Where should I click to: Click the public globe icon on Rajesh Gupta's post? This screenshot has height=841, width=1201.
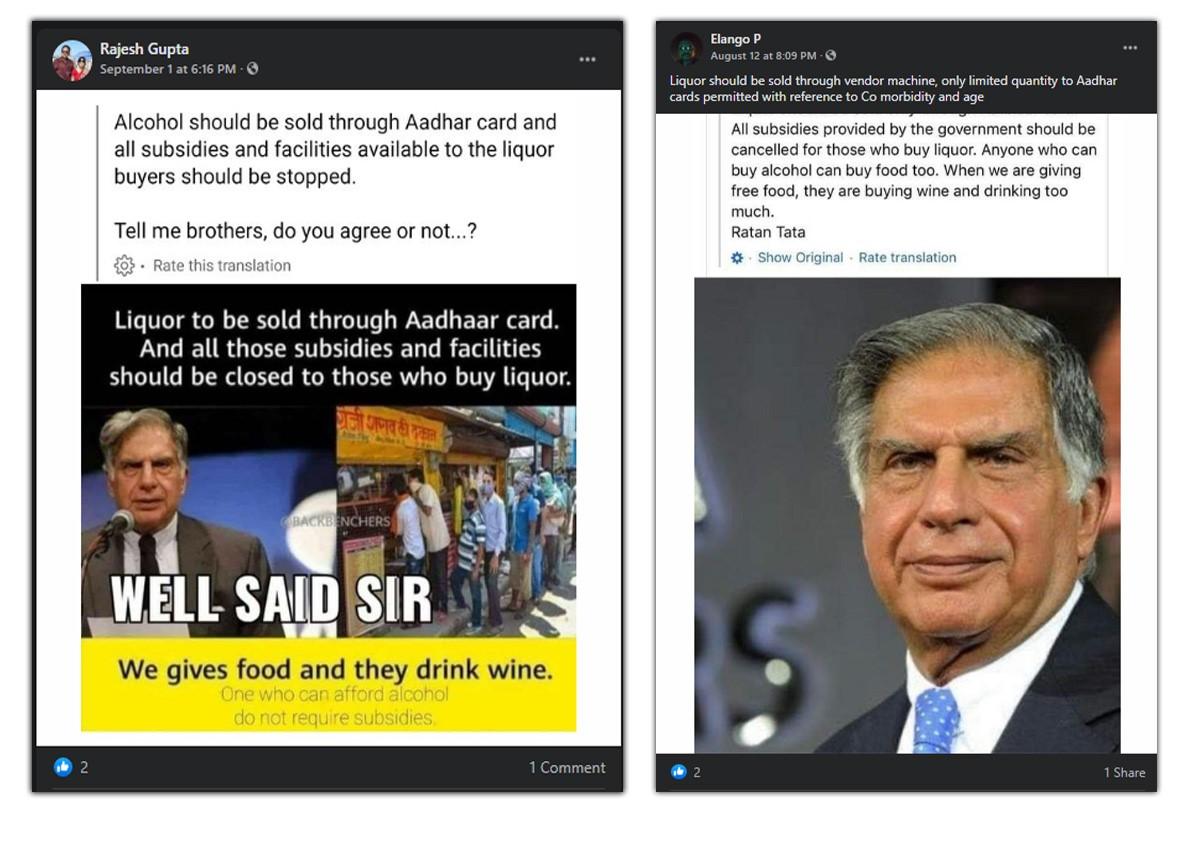point(252,69)
